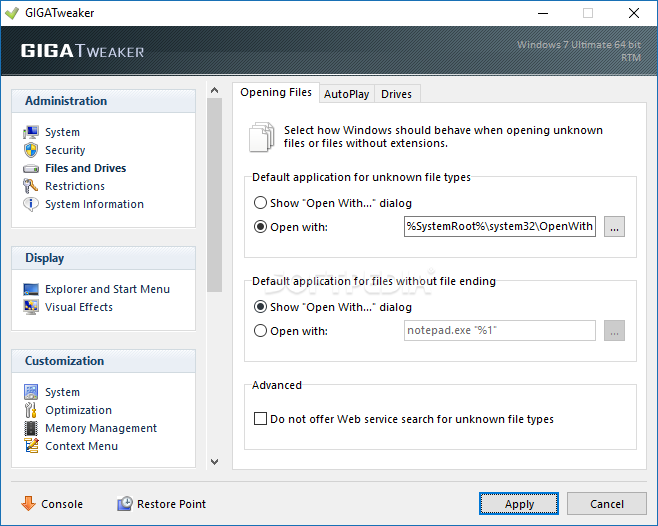Click the Customization panel header
The image size is (658, 526).
tap(104, 361)
